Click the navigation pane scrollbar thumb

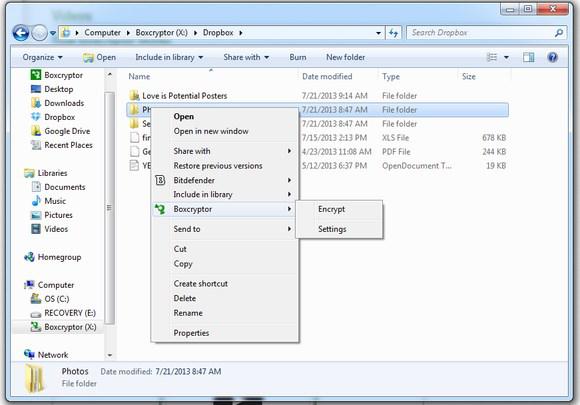click(x=109, y=207)
